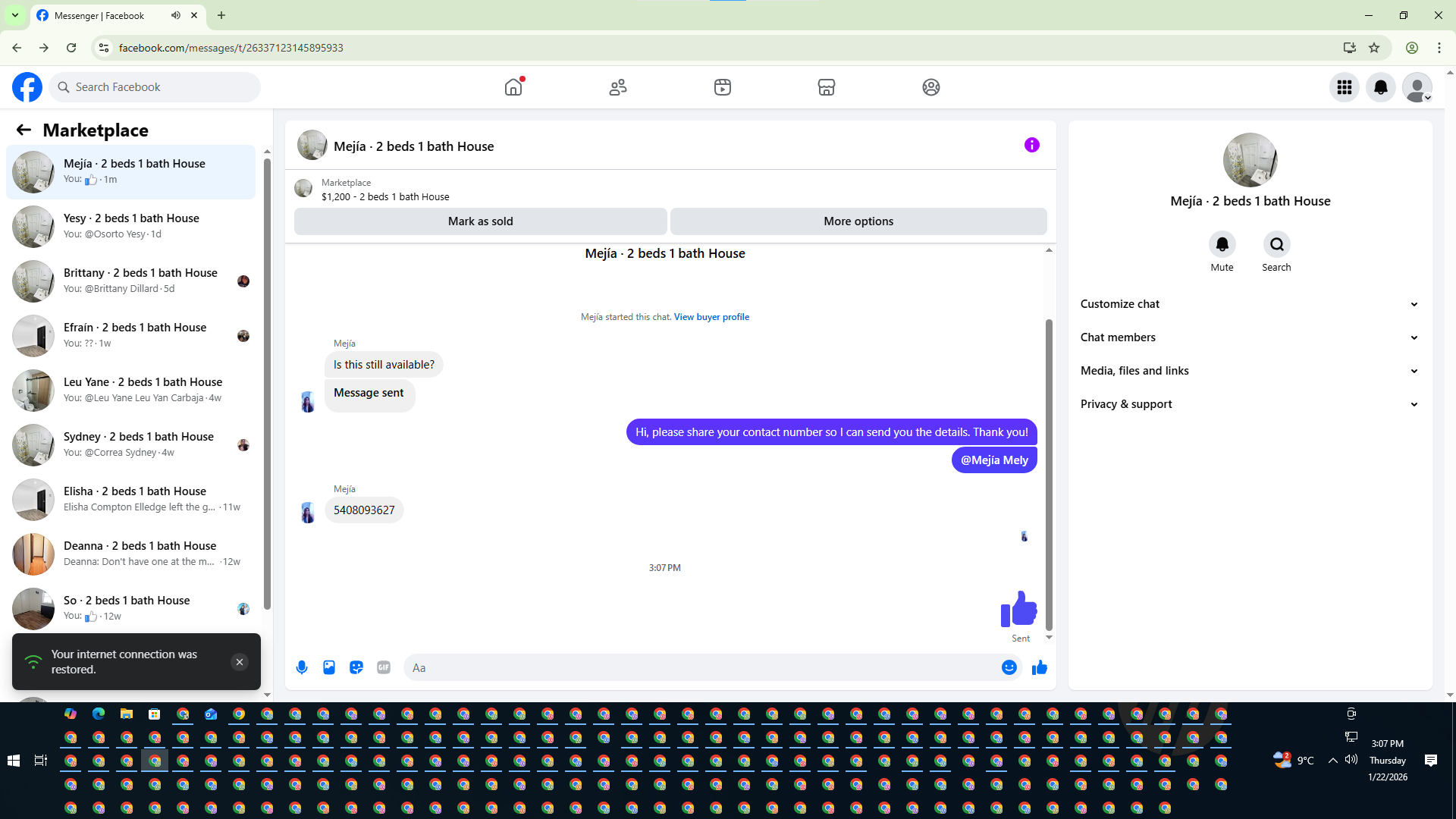Attach a photo with the image icon
Viewport: 1456px width, 819px height.
(x=329, y=667)
